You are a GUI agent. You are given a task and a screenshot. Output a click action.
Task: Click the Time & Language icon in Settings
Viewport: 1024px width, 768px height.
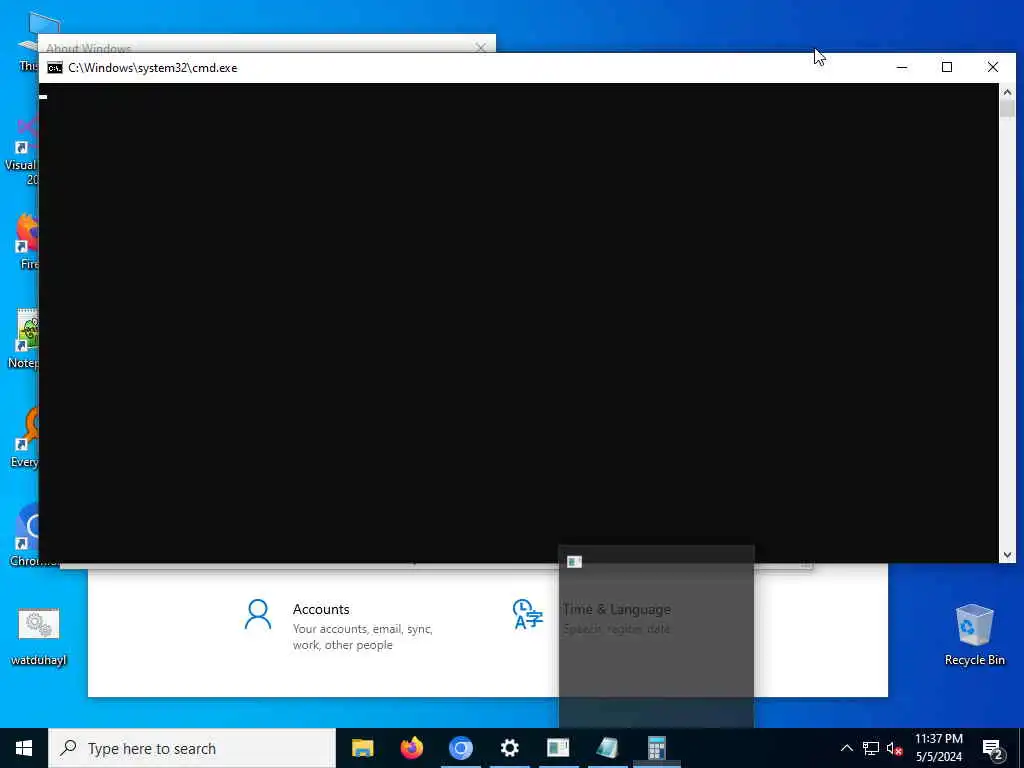point(528,615)
